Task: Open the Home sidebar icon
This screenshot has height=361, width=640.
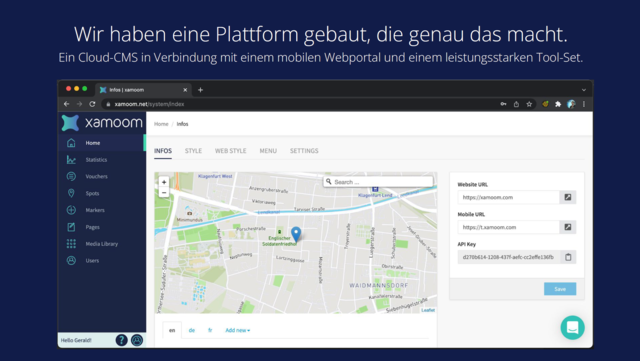Action: [x=71, y=143]
